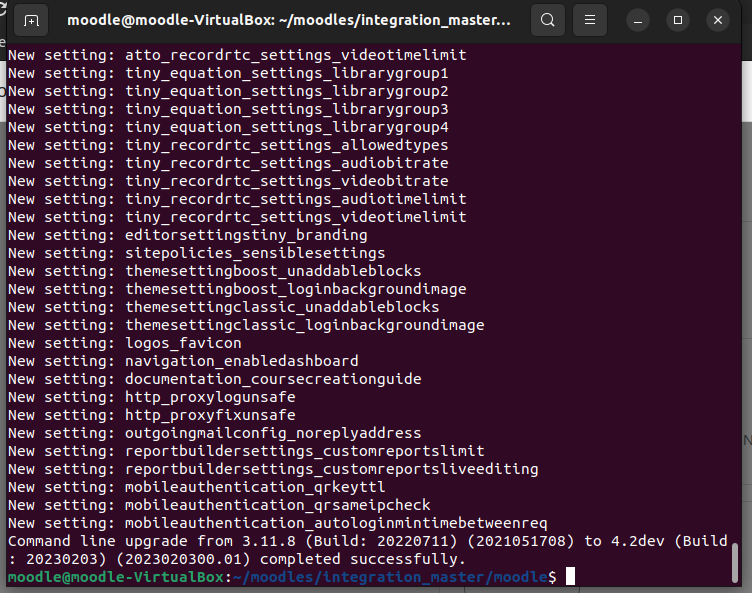Maximize the terminal window
The width and height of the screenshot is (752, 593).
(x=678, y=20)
